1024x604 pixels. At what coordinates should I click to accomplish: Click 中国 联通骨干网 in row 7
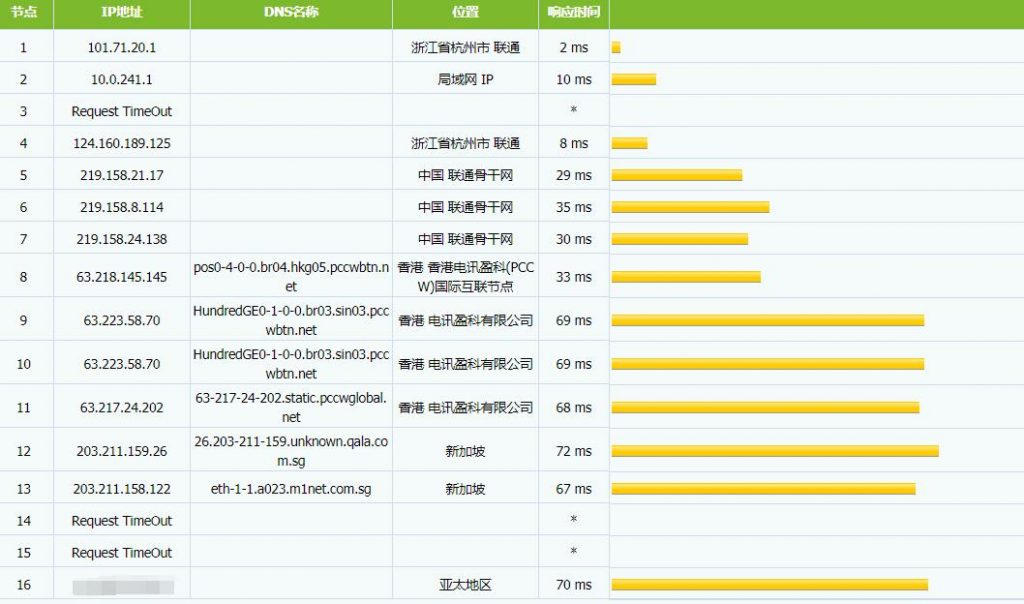click(x=465, y=240)
